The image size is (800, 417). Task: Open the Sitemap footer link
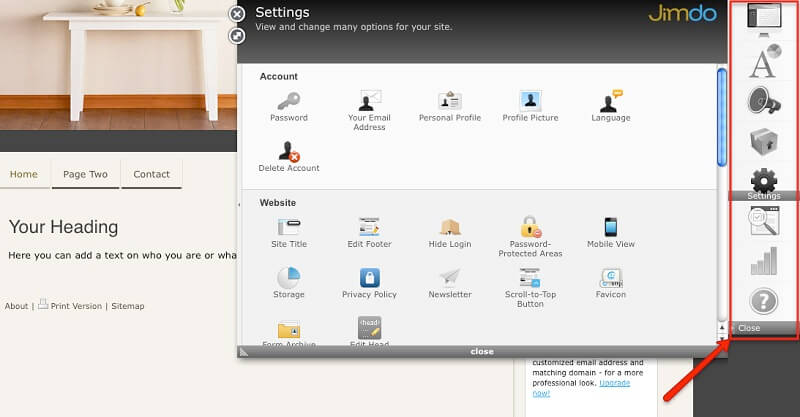pos(128,306)
